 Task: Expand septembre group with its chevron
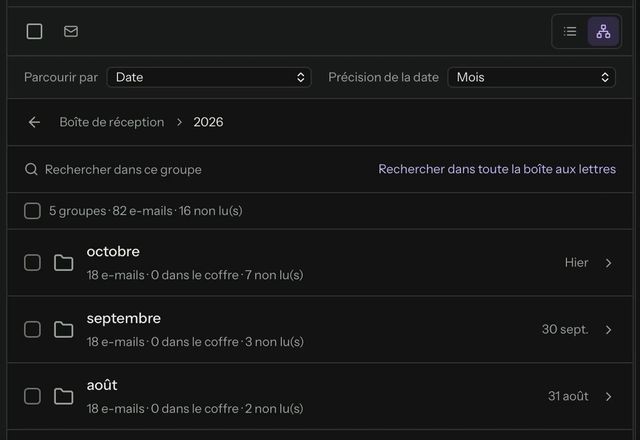pyautogui.click(x=609, y=329)
